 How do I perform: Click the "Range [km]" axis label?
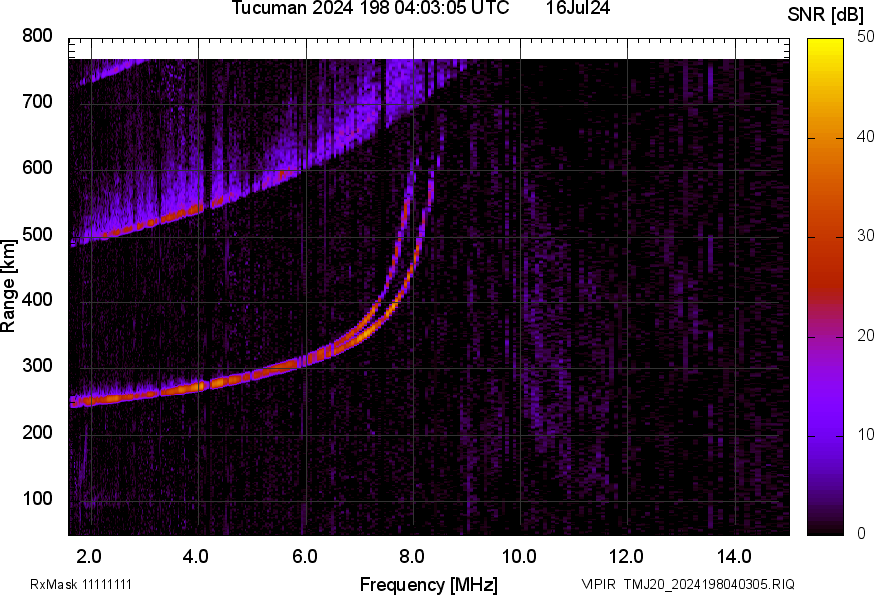pyautogui.click(x=8, y=286)
